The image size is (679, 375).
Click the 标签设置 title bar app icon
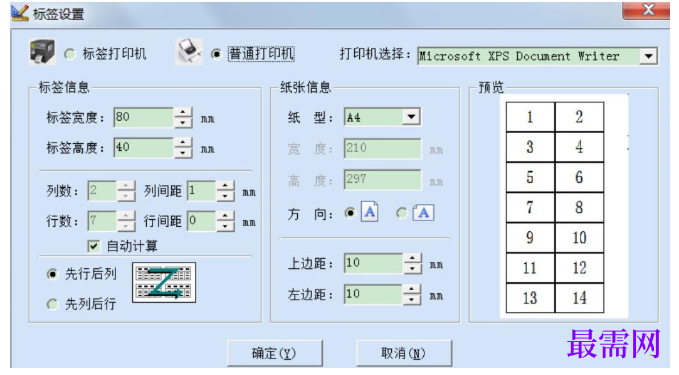(x=19, y=13)
